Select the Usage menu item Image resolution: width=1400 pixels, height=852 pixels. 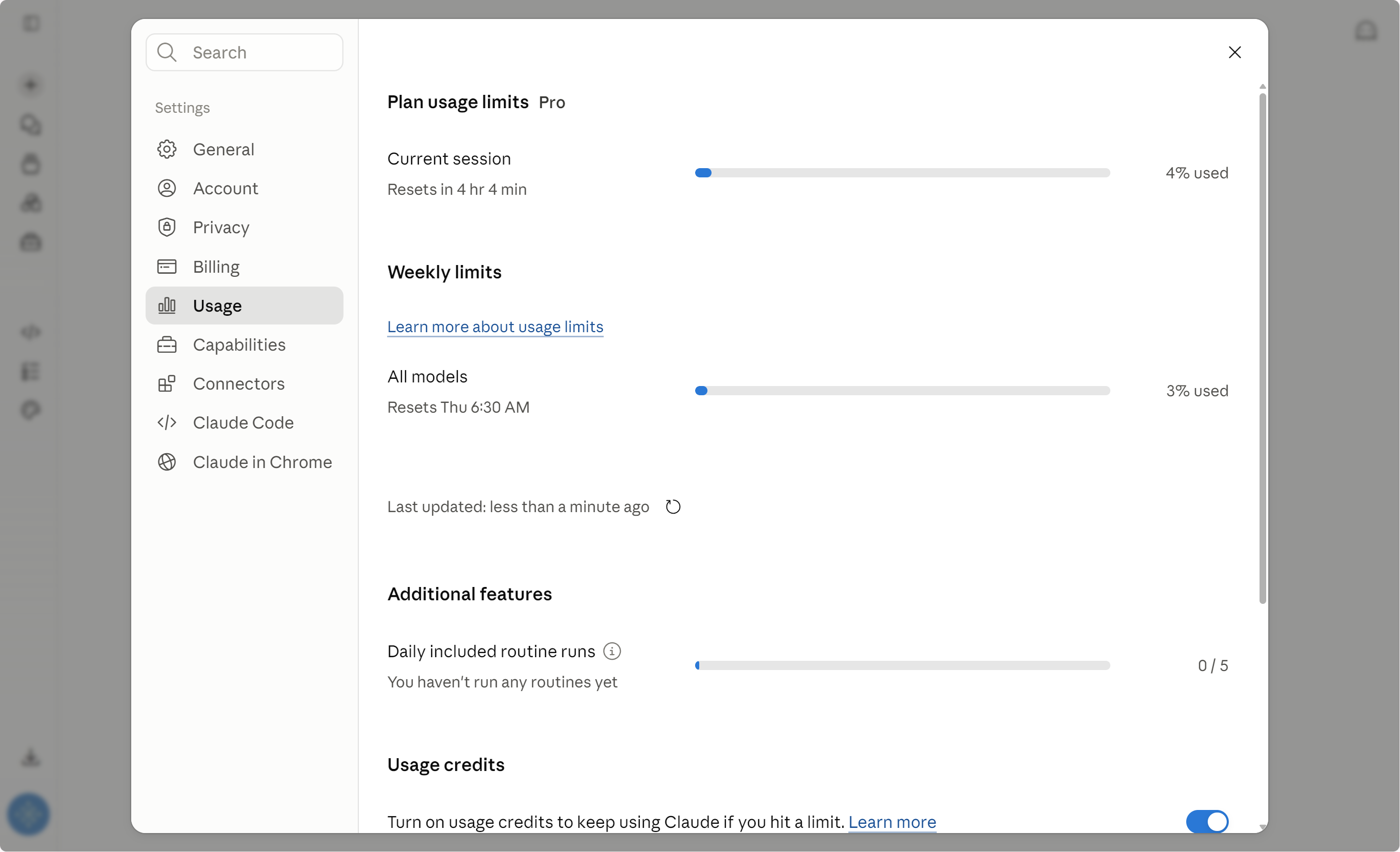(245, 306)
